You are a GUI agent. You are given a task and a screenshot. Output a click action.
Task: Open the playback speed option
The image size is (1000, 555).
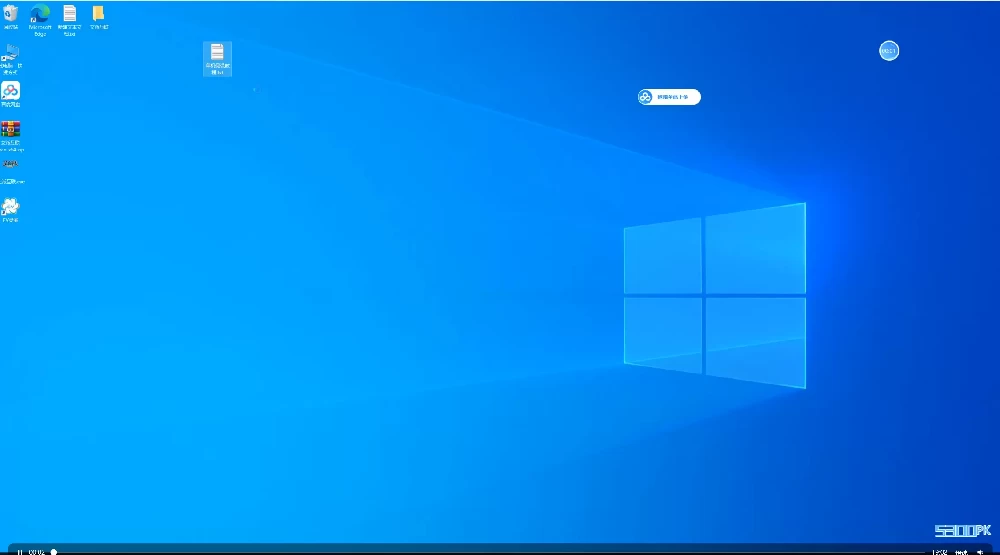939,552
